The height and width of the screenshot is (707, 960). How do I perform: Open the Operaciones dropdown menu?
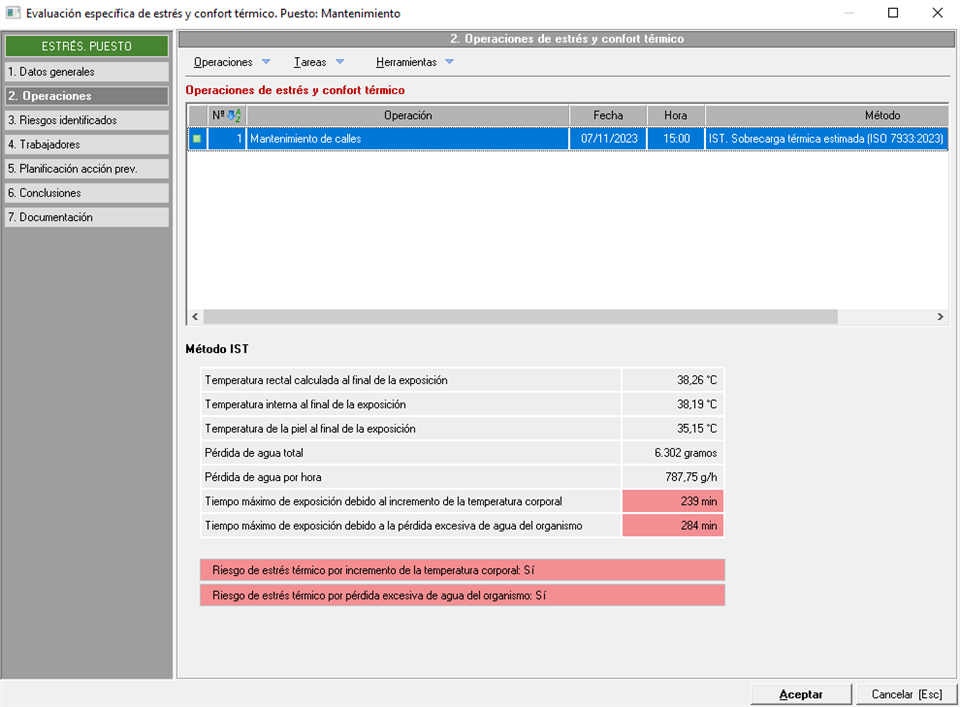point(231,62)
